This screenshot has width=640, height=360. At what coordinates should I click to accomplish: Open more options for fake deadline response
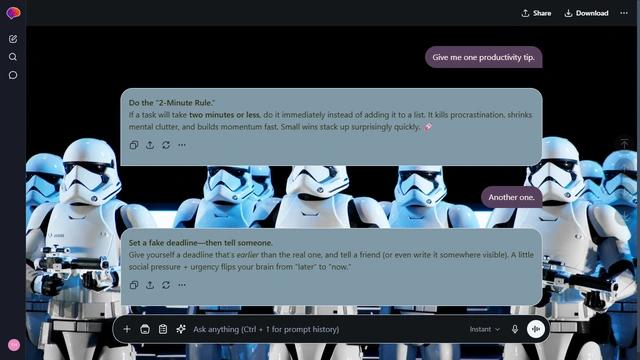(182, 285)
